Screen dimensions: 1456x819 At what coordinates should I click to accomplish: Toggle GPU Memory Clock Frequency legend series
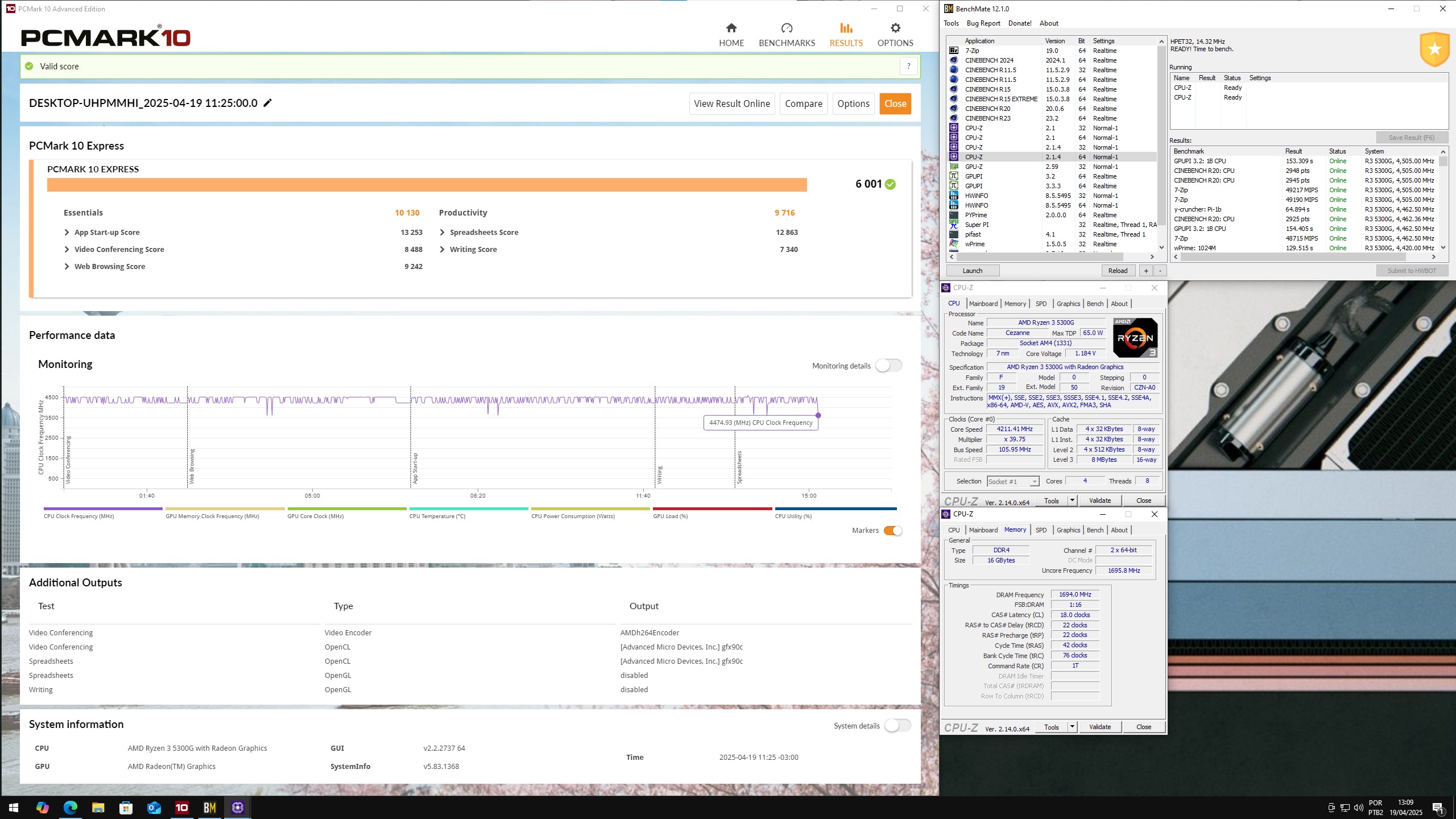click(225, 512)
